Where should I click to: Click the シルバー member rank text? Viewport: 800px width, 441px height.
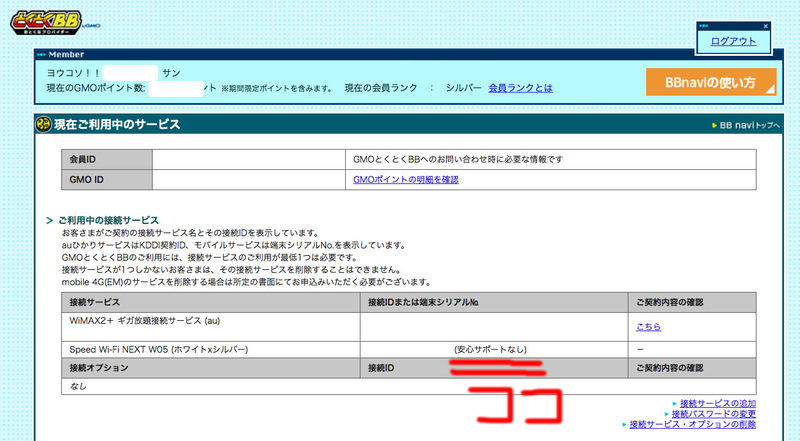pyautogui.click(x=463, y=88)
